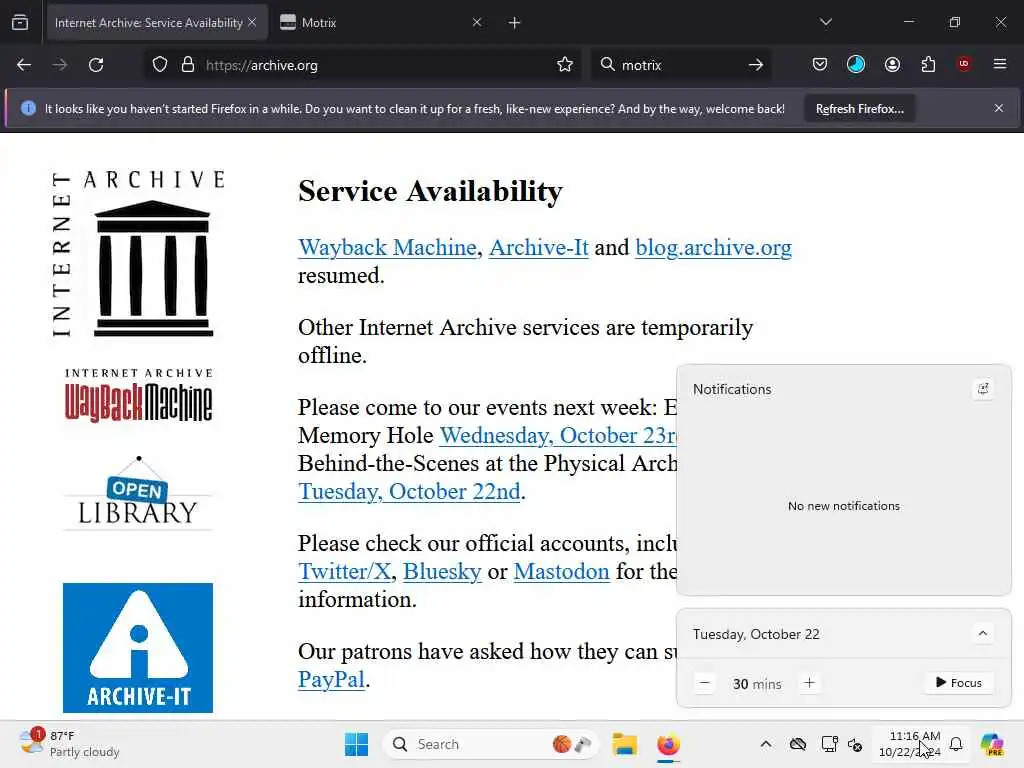This screenshot has height=768, width=1024.
Task: Open the Firefox account icon
Action: pos(892,64)
